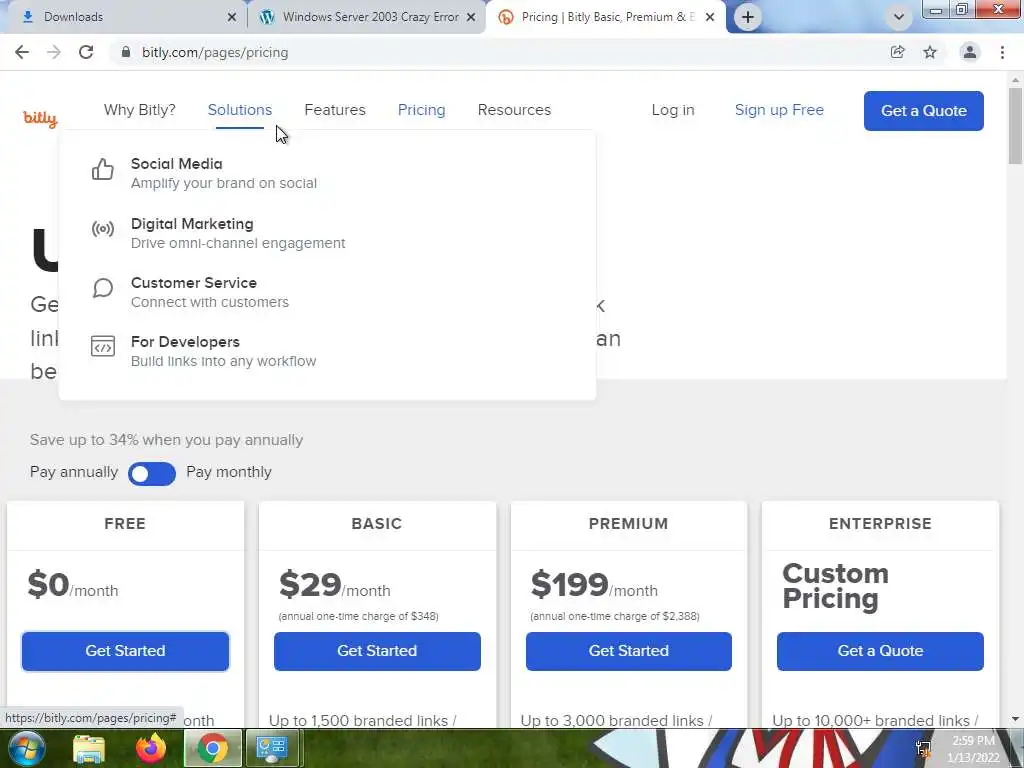Click the Social Media thumbs-up icon
The image size is (1024, 768).
tap(103, 169)
